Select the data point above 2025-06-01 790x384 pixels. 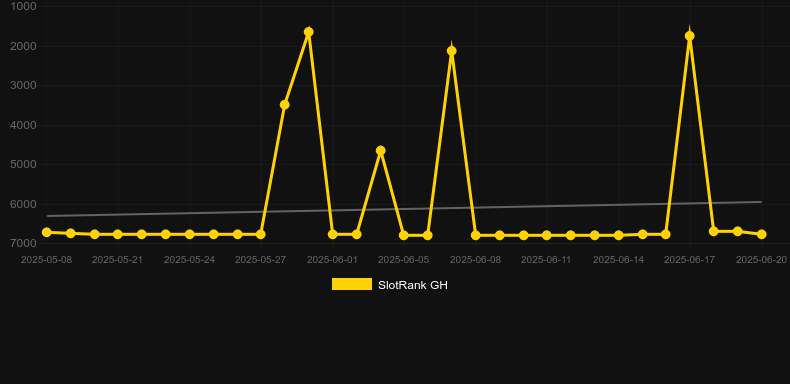point(333,234)
